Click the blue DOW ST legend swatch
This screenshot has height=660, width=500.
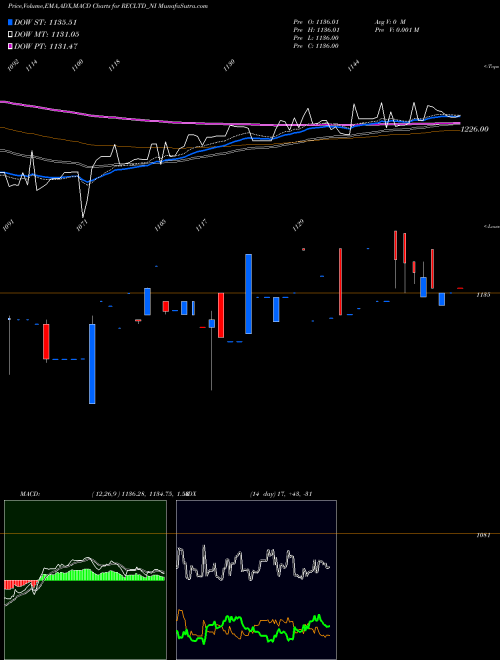pos(10,22)
